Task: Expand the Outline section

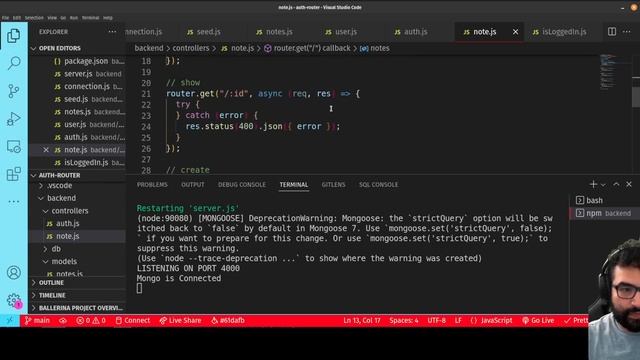Action: tap(77, 282)
